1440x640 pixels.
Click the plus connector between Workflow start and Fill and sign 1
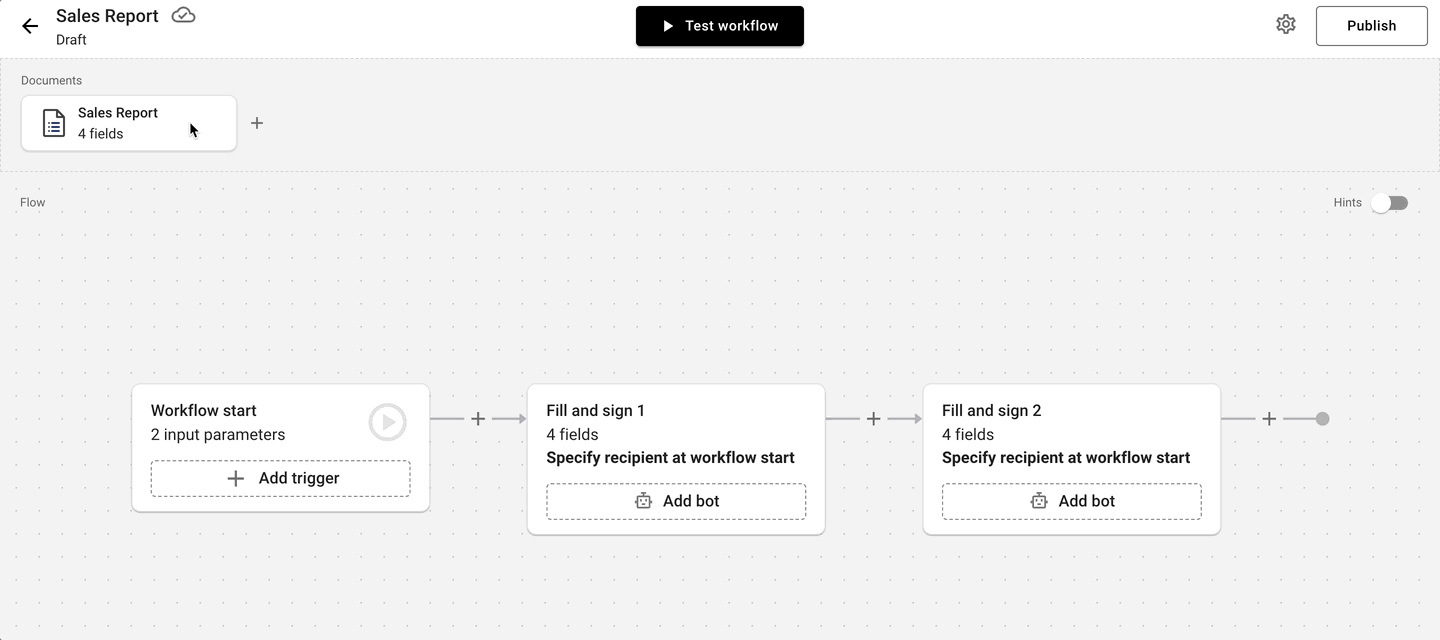[x=477, y=420]
